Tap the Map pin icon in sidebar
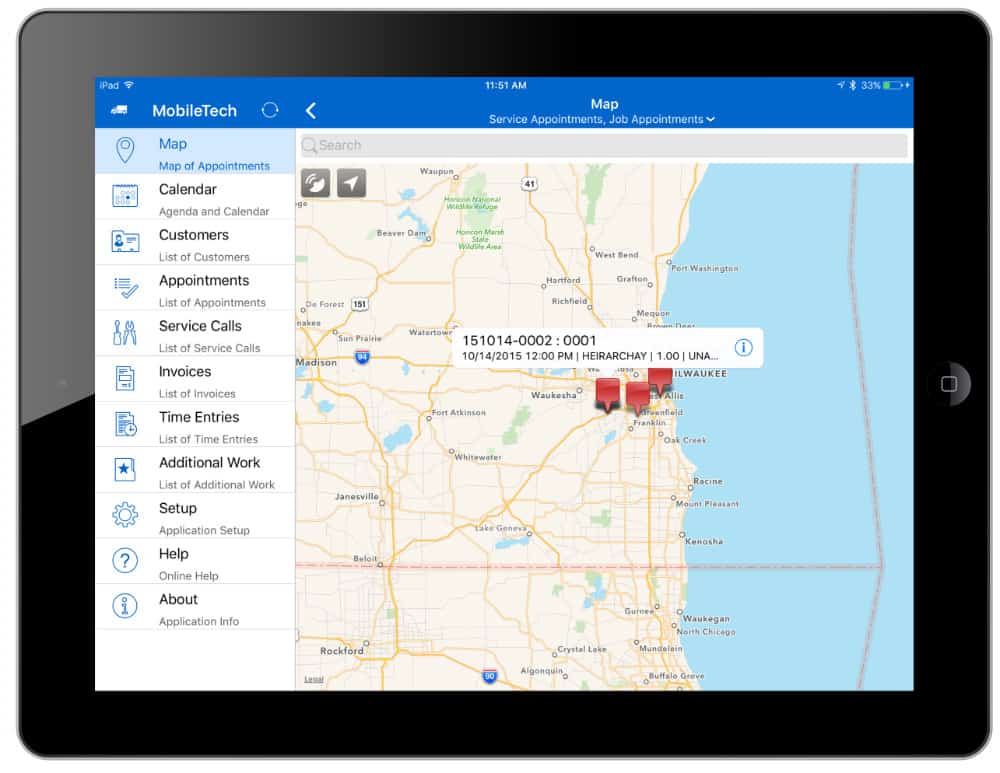 coord(125,151)
